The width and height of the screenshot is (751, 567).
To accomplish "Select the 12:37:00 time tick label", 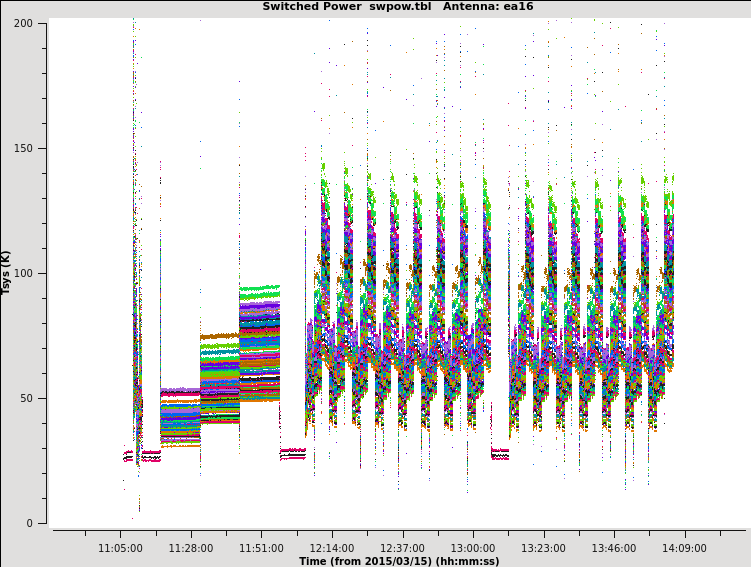I will (x=402, y=548).
